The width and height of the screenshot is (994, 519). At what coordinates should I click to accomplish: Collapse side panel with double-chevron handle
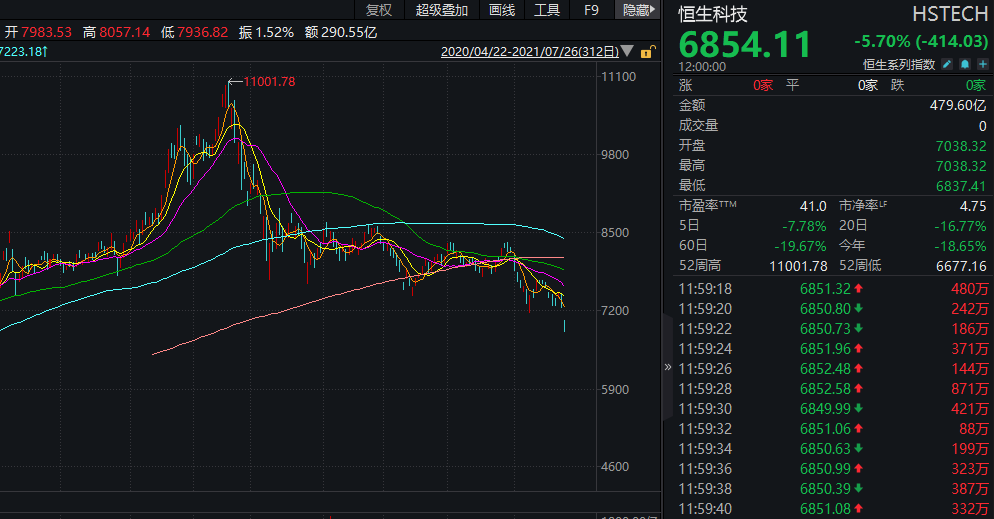(x=669, y=367)
